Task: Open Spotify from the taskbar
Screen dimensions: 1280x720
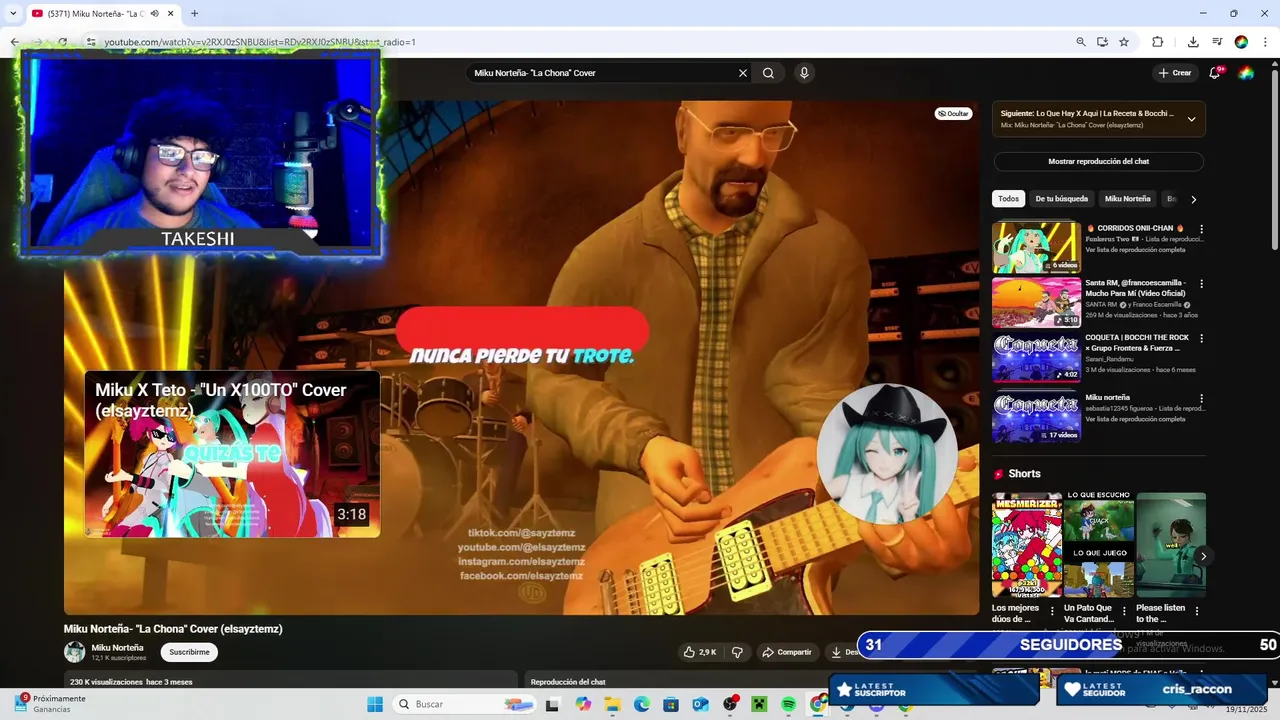Action: tap(788, 704)
